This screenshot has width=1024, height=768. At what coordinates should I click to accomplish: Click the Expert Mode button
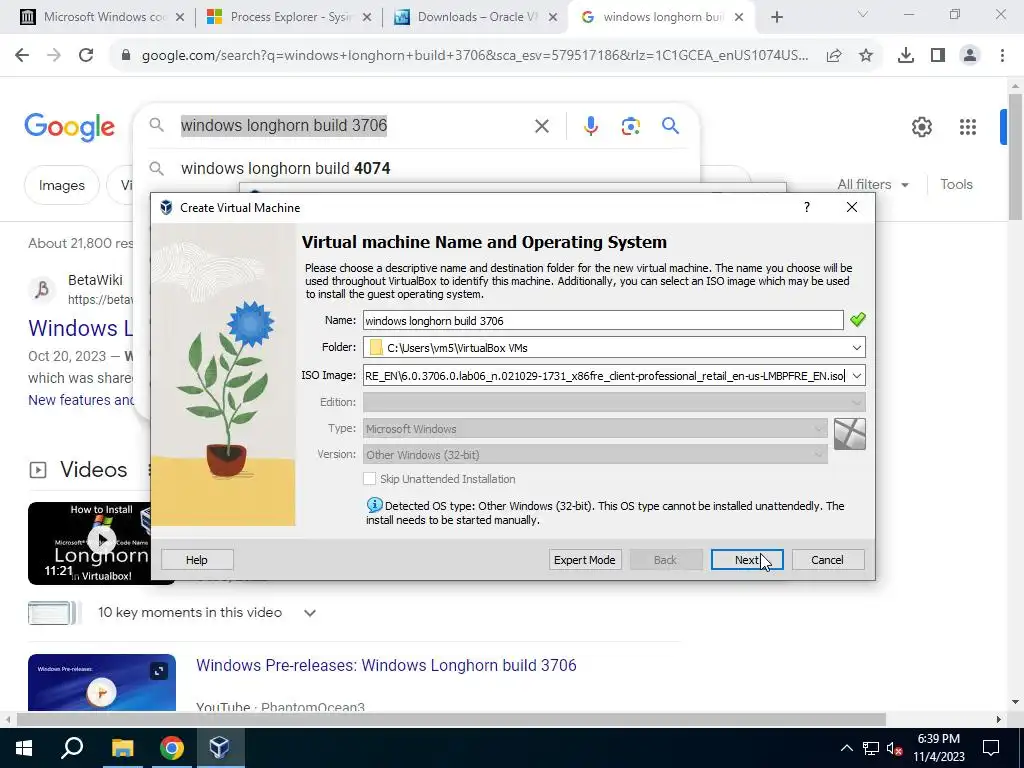tap(584, 560)
